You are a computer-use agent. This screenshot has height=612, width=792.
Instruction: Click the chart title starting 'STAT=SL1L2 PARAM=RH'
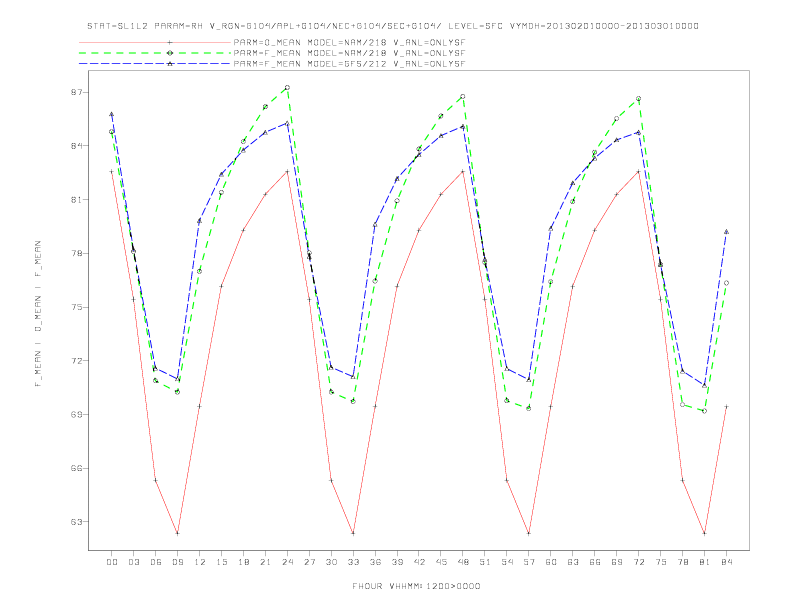tap(393, 26)
